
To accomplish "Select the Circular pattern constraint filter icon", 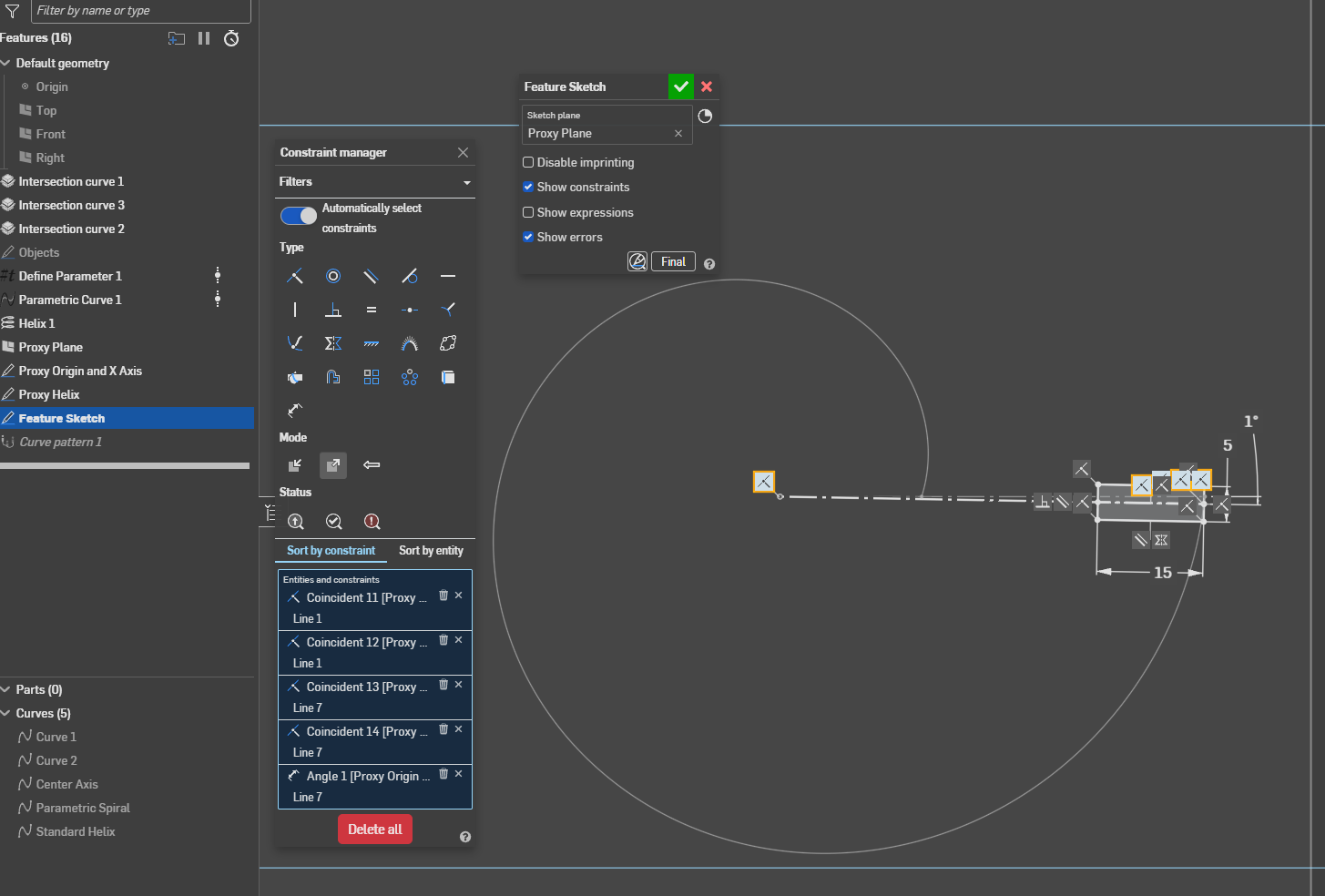I will point(410,377).
